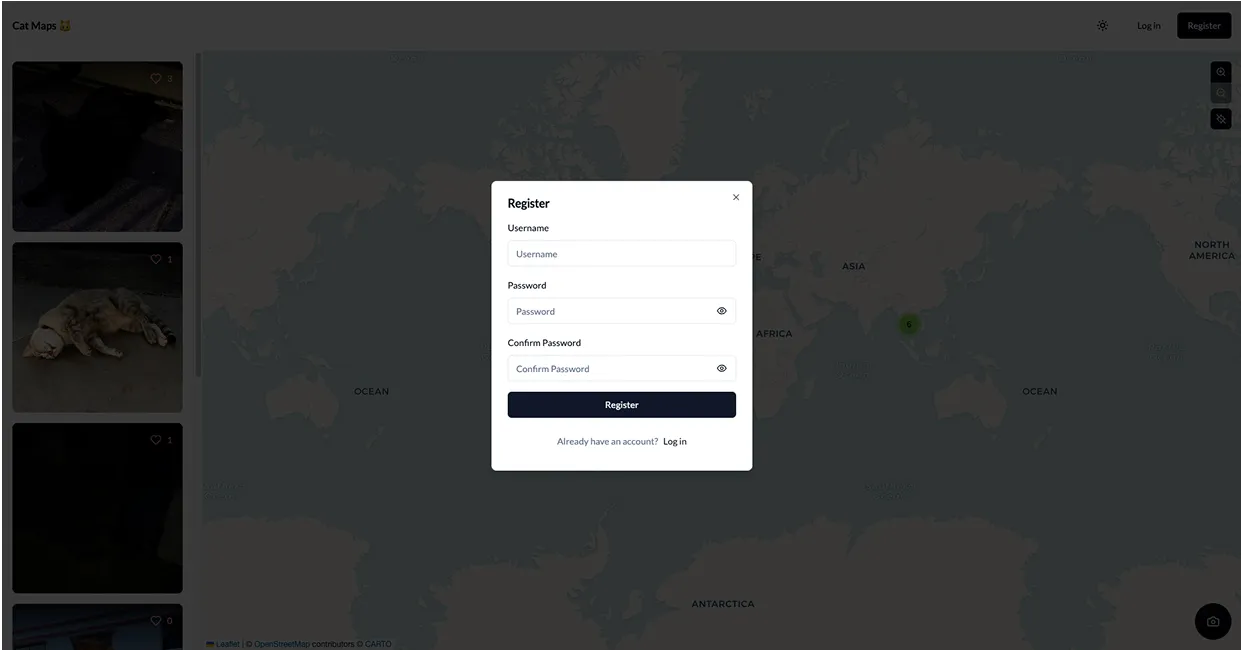Open the topmost cat photo thumbnail
The height and width of the screenshot is (650, 1241).
(97, 147)
